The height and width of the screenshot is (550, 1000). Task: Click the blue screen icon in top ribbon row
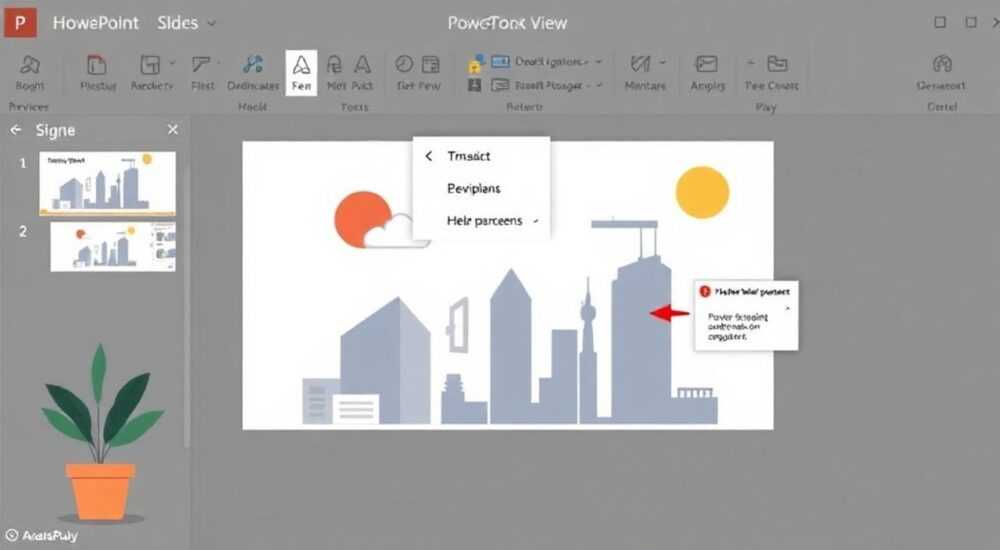point(501,62)
